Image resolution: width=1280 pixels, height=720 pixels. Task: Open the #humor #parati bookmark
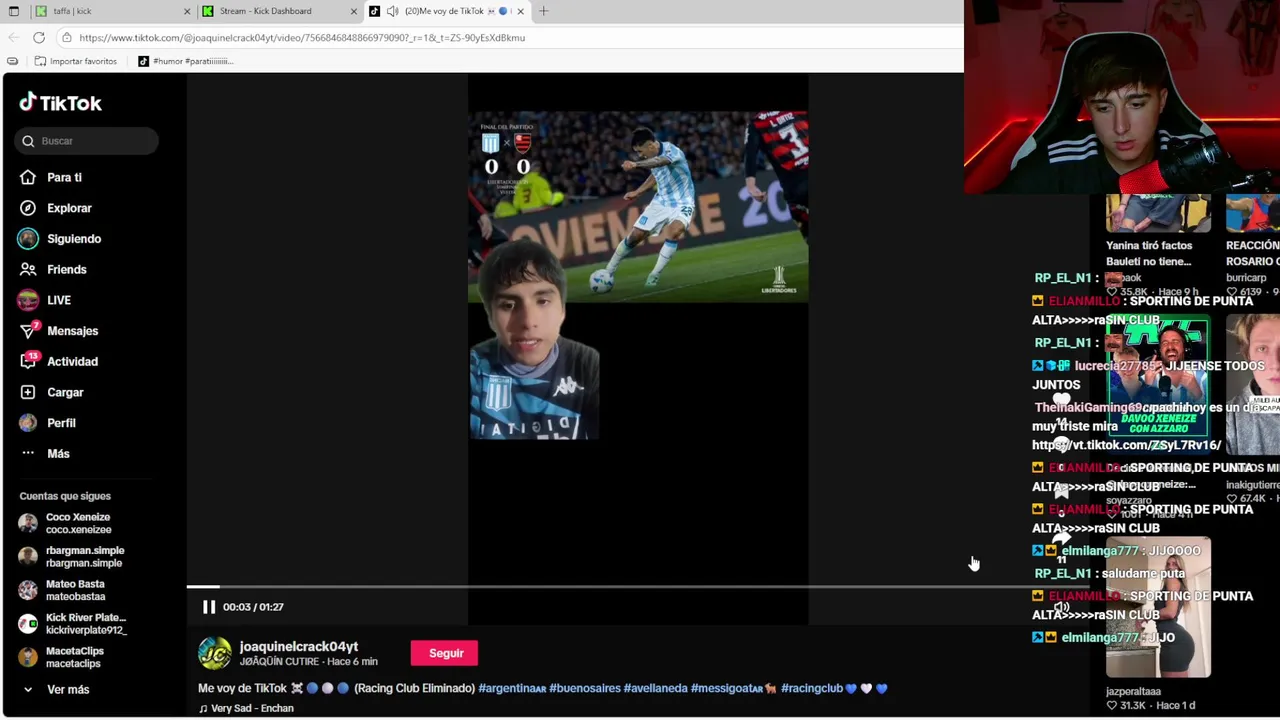[185, 61]
